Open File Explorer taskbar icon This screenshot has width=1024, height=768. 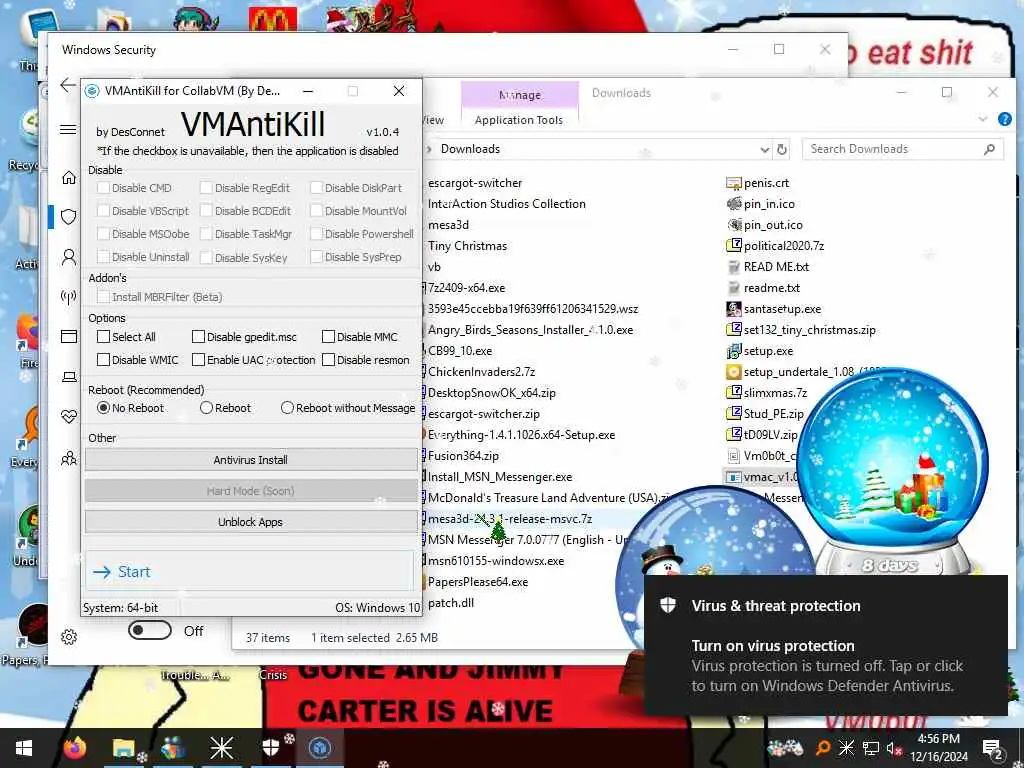(123, 748)
